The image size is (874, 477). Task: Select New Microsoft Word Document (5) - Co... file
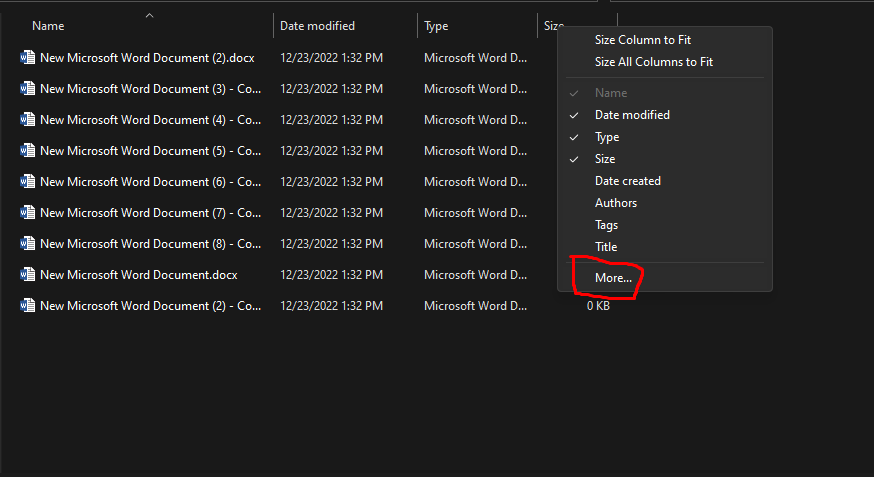(150, 150)
